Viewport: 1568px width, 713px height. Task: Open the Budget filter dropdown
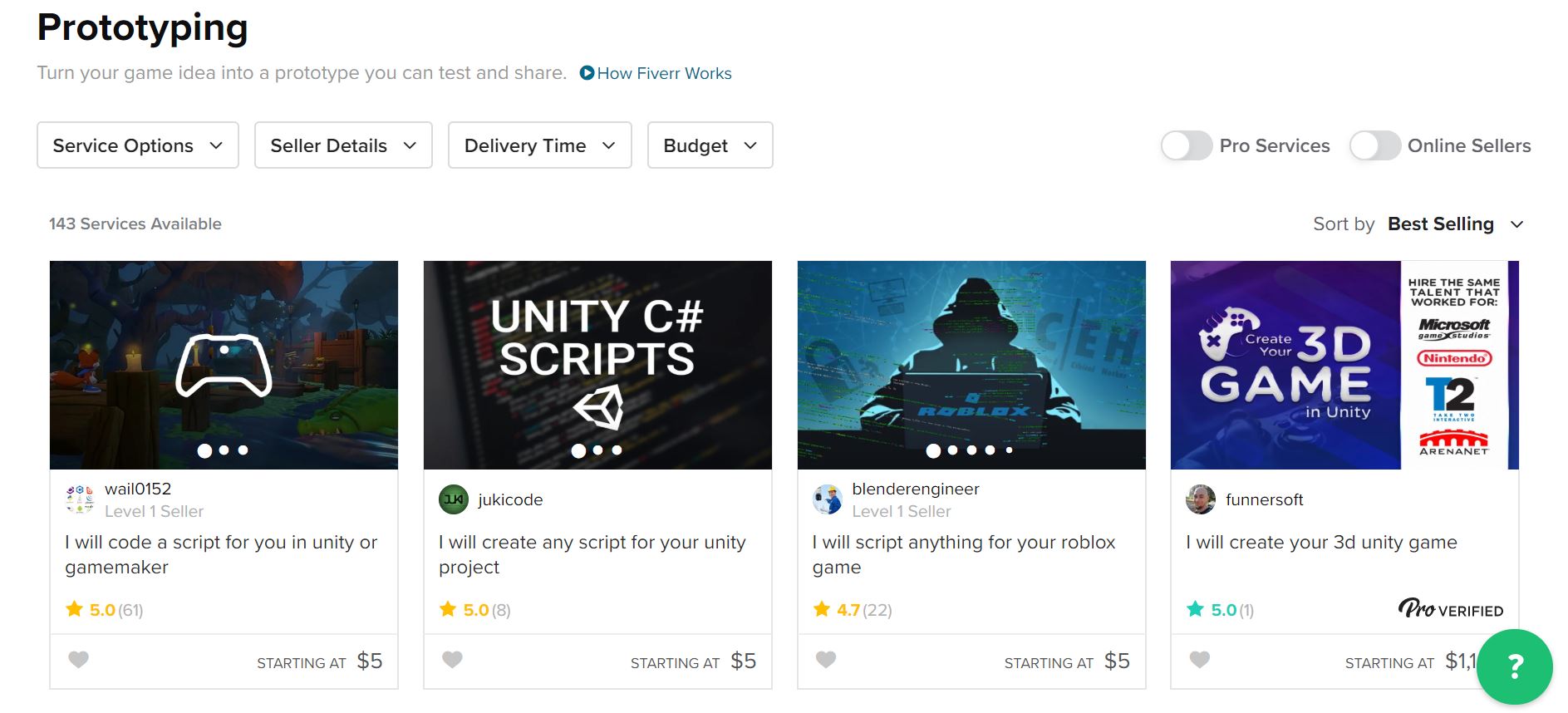pyautogui.click(x=710, y=145)
